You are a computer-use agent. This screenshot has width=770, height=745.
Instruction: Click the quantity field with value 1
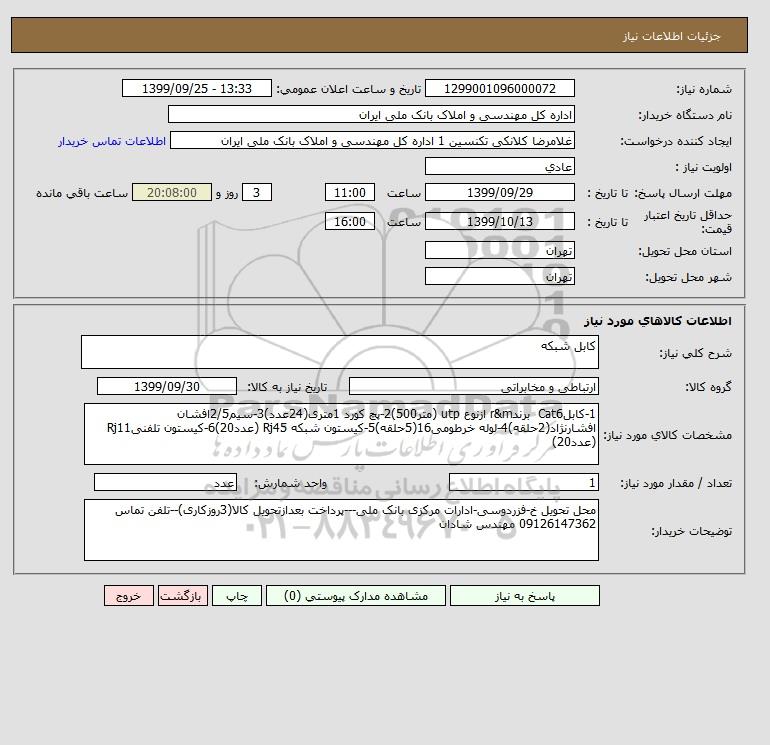point(524,482)
